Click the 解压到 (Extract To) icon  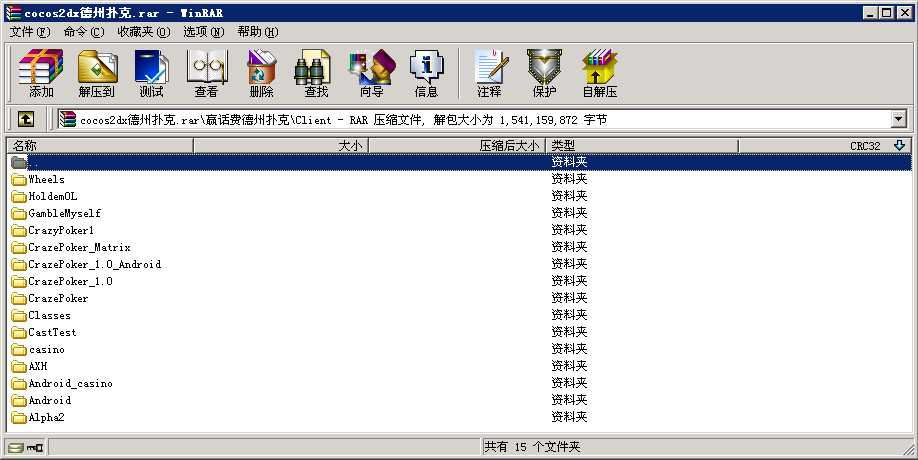97,74
